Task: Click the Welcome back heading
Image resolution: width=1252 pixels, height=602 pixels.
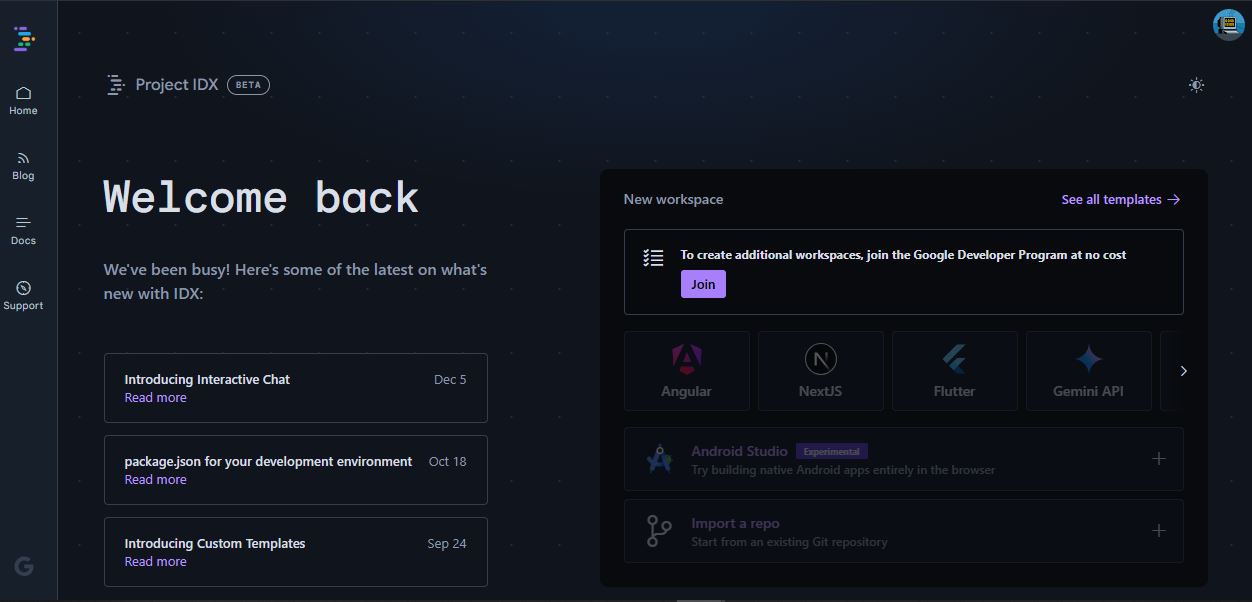Action: click(x=262, y=197)
